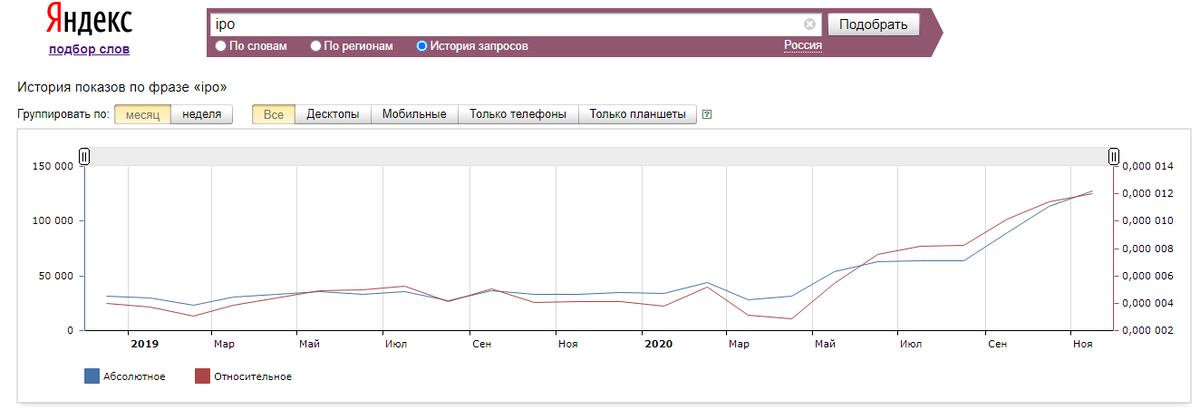Viewport: 1200px width, 410px height.
Task: Select the По словам radio button
Action: tap(221, 46)
